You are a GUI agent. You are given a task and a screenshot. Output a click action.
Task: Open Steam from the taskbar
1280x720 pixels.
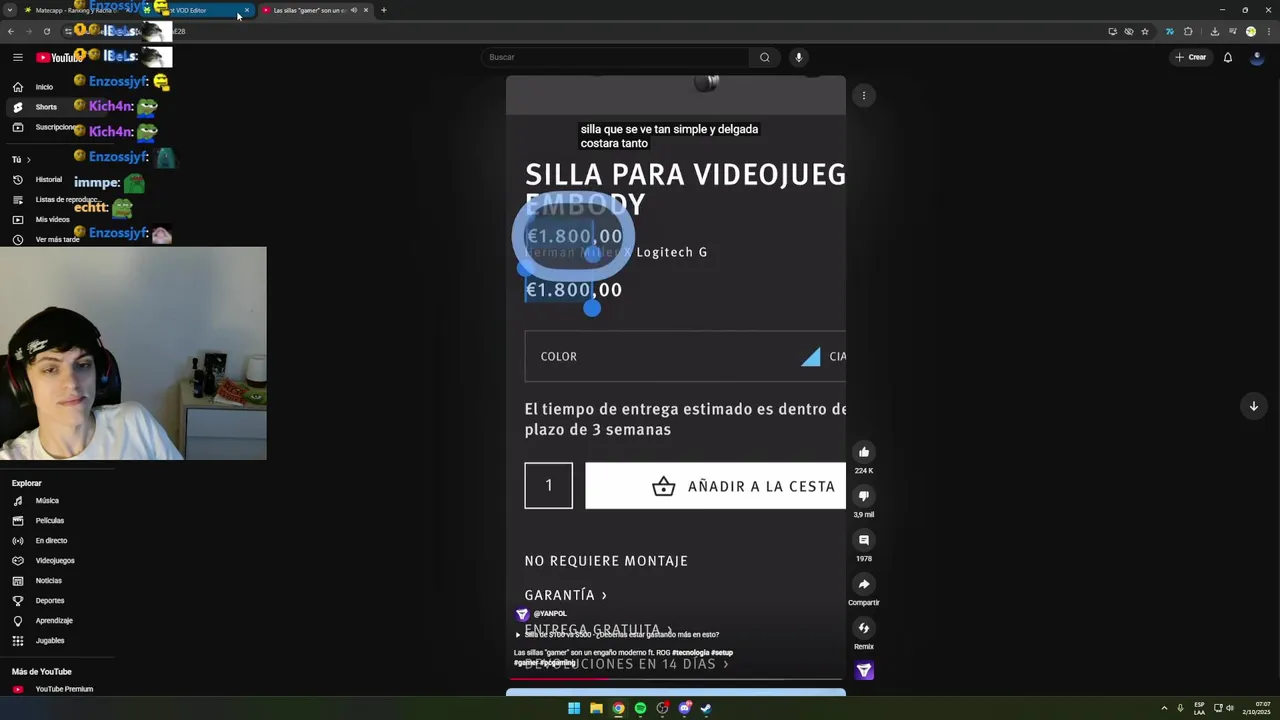click(x=706, y=708)
